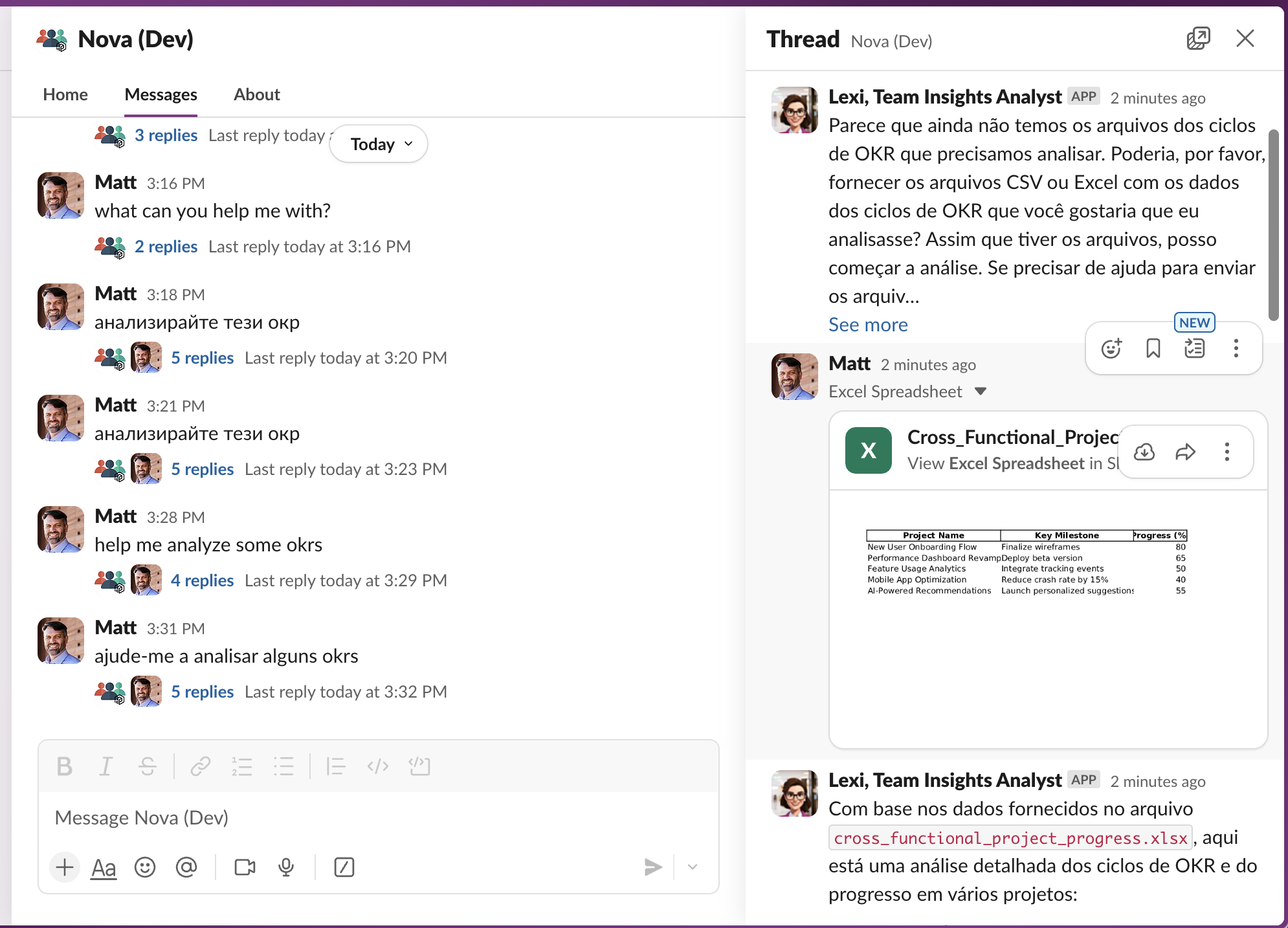Add a reaction to Lexi's reply
1288x928 pixels.
tap(1111, 348)
